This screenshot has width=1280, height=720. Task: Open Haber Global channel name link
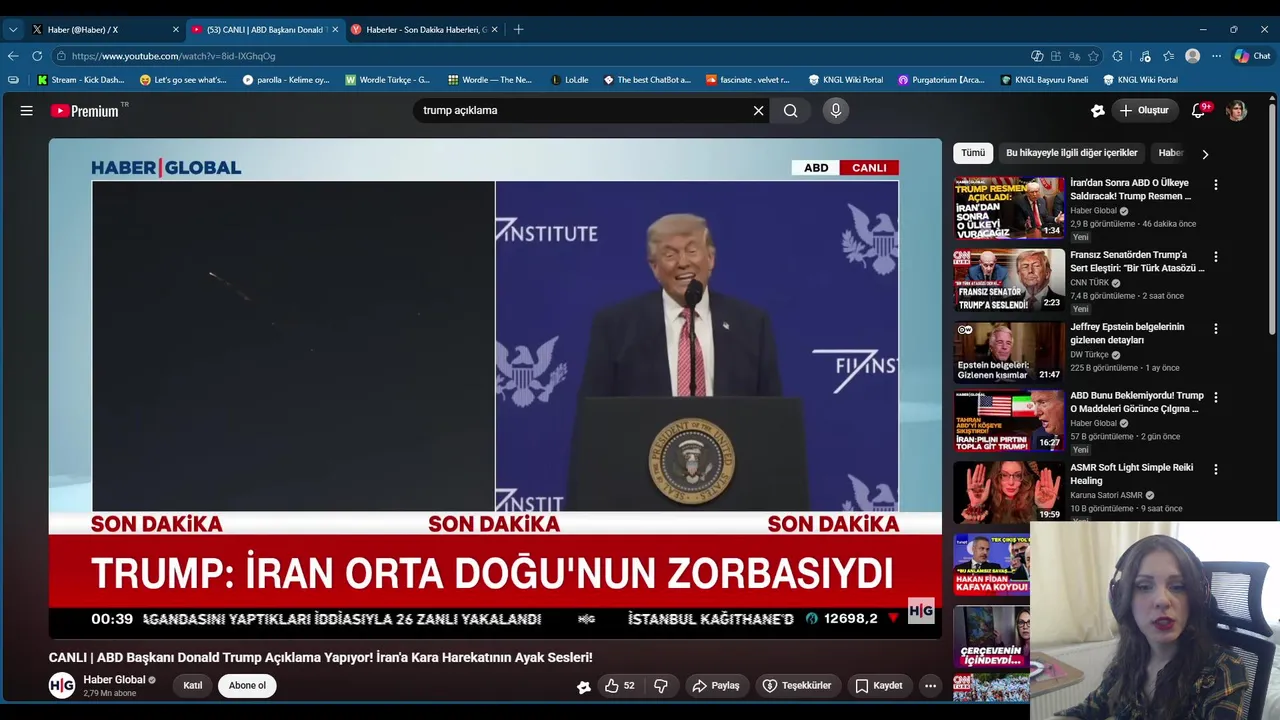114,680
